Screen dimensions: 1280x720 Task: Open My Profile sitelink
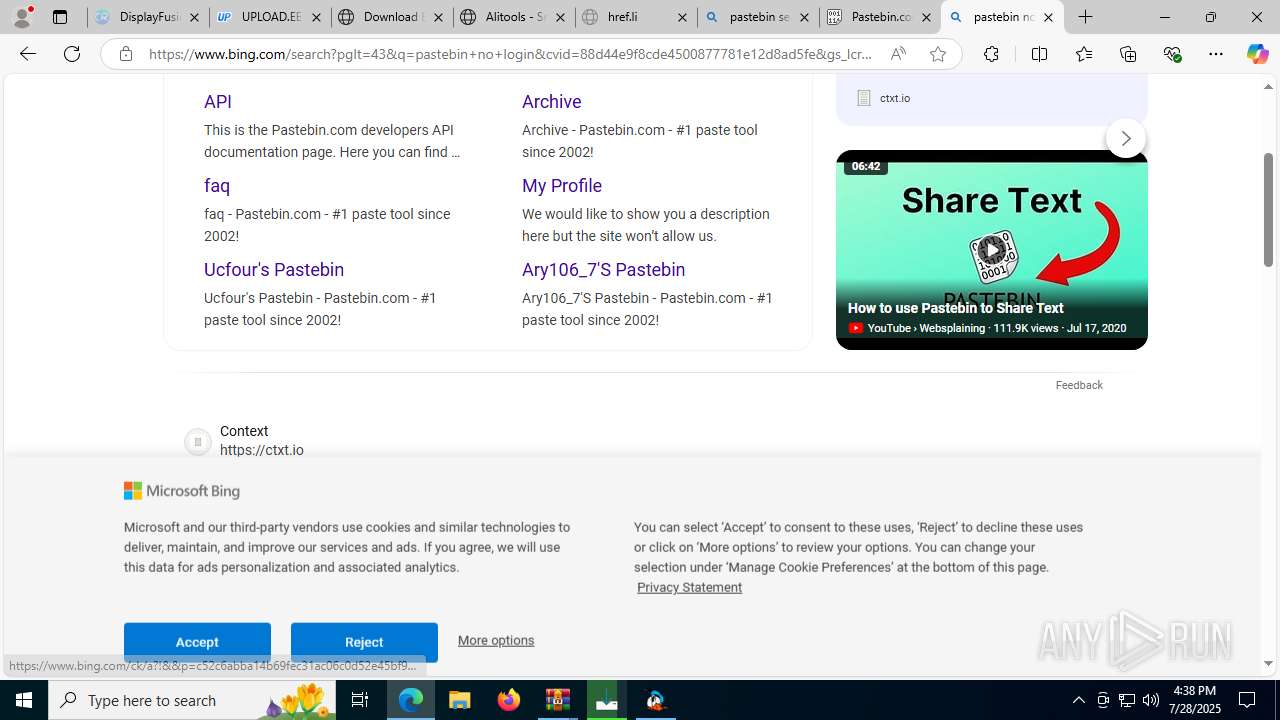(562, 185)
